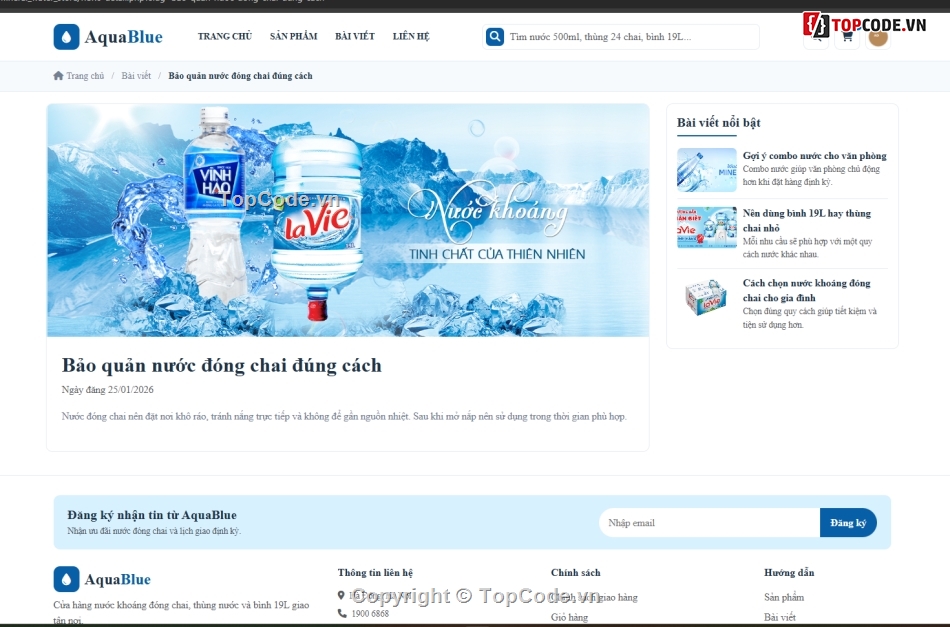Open footer Sản phẩm guide link

click(784, 597)
